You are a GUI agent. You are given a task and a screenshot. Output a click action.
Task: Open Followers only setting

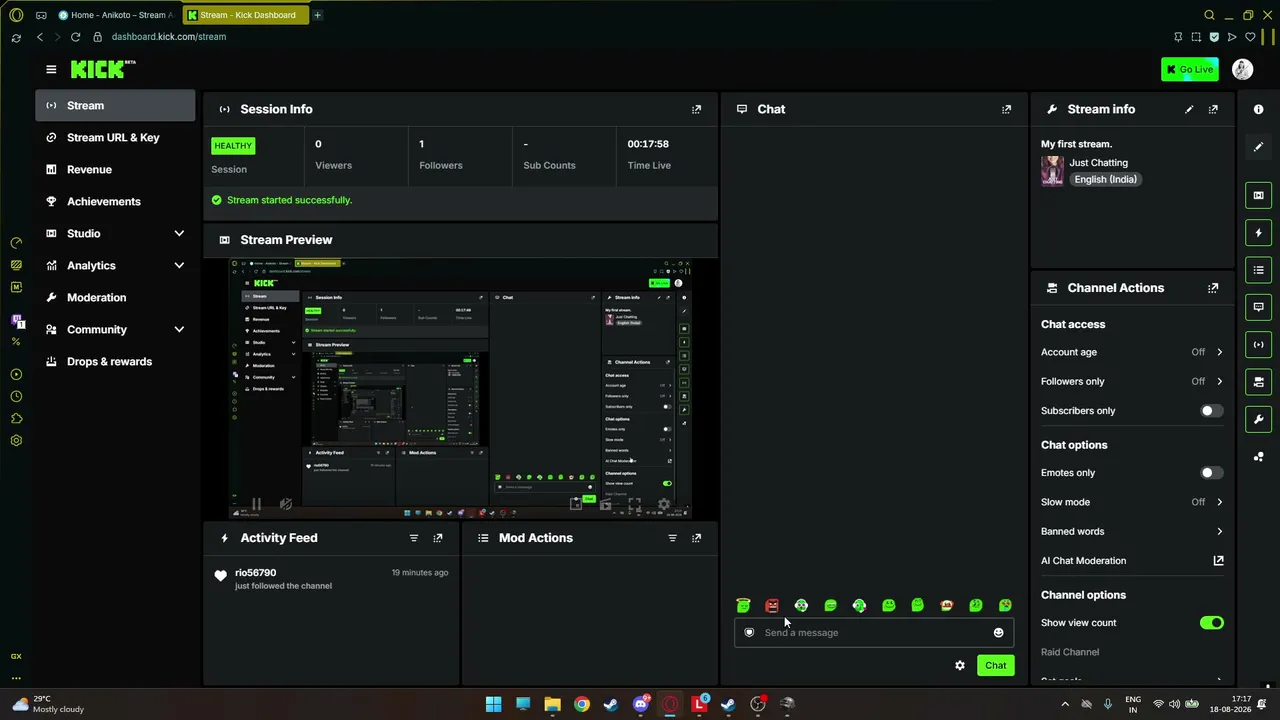click(x=1132, y=381)
